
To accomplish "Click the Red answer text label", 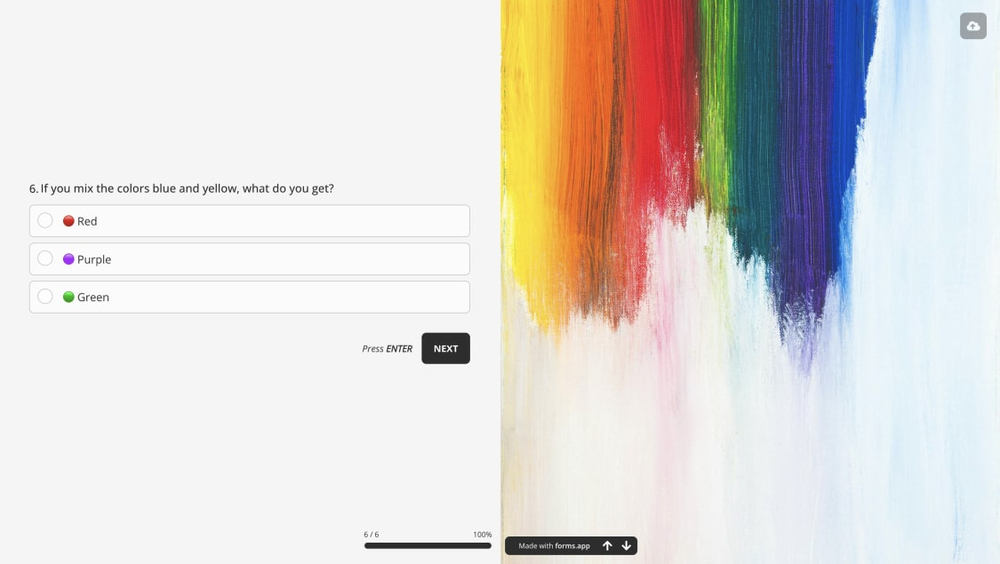I will [87, 221].
